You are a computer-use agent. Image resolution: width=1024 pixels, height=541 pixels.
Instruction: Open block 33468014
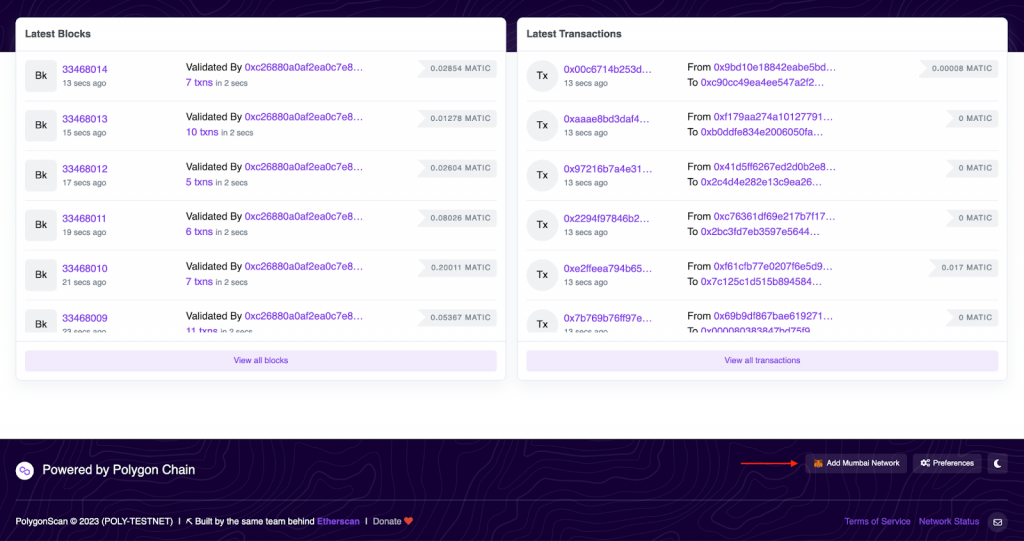click(x=85, y=69)
